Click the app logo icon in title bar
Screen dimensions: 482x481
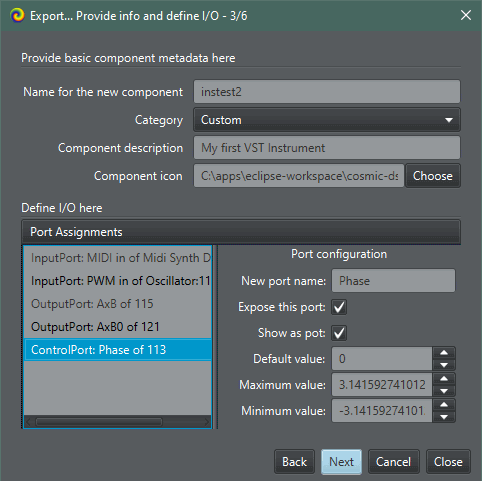tap(17, 15)
